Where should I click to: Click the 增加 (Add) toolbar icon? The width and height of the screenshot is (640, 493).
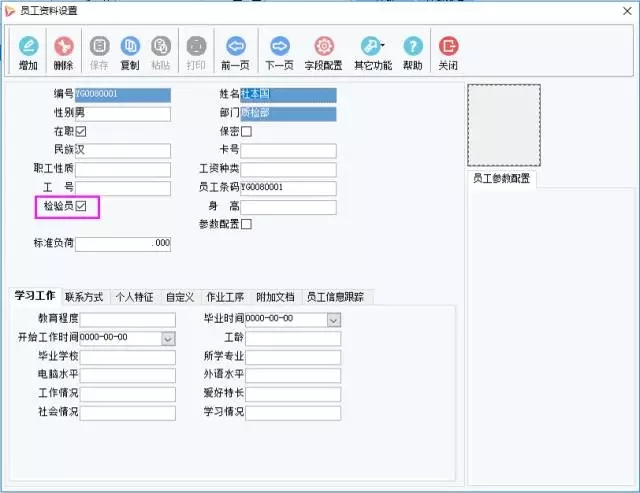coord(28,47)
